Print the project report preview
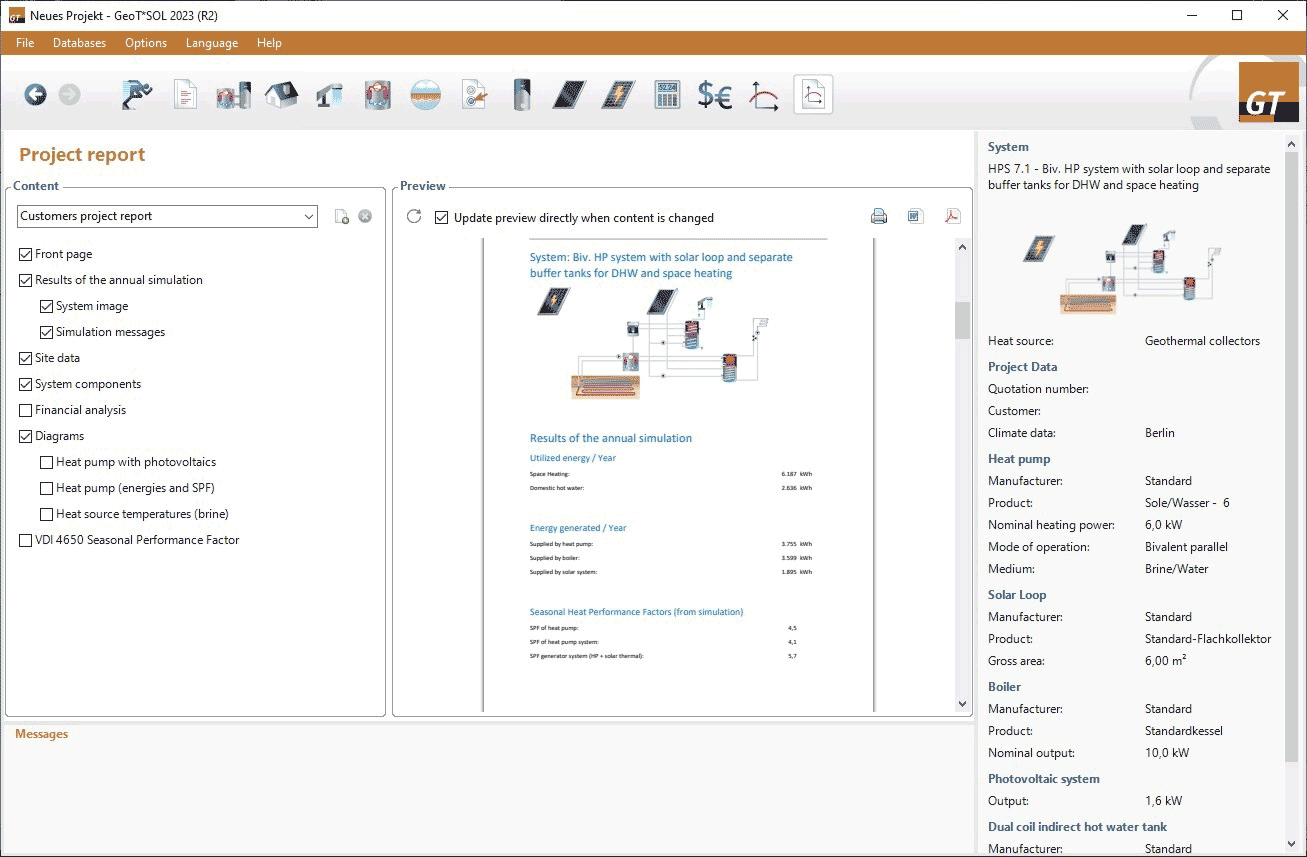The width and height of the screenshot is (1307, 857). pos(879,217)
